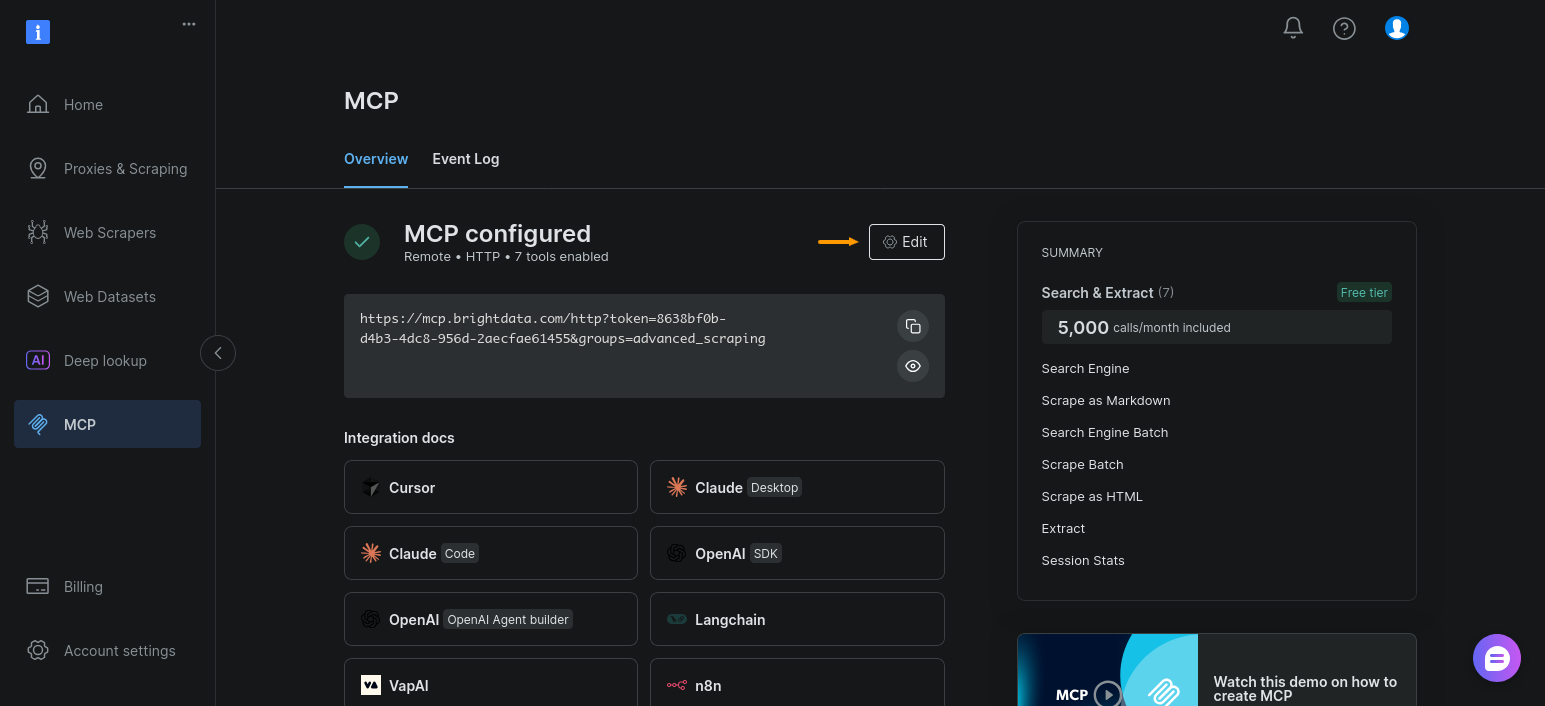
Task: Open the user profile avatar
Action: (1396, 28)
